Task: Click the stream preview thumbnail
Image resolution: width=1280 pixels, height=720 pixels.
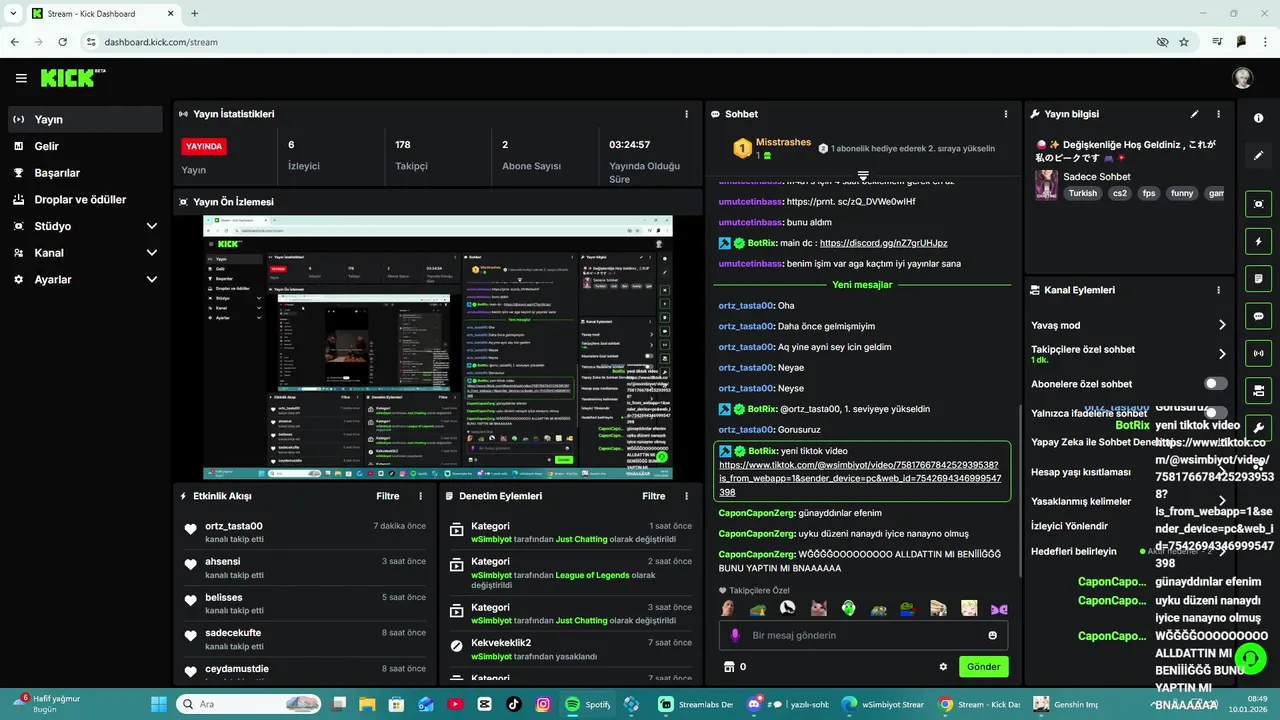Action: 438,347
